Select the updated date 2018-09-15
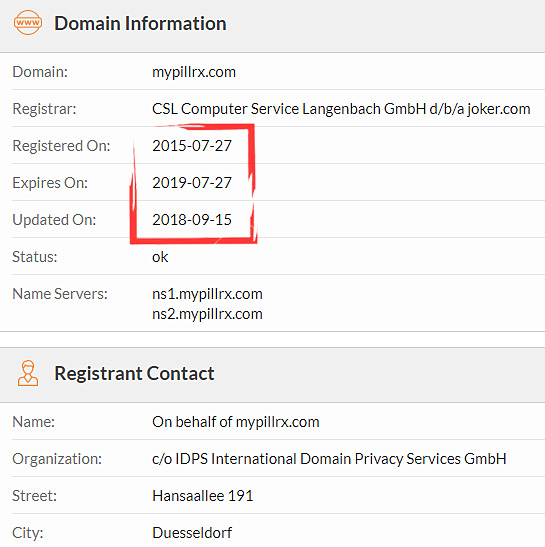Image resolution: width=545 pixels, height=547 pixels. [192, 220]
